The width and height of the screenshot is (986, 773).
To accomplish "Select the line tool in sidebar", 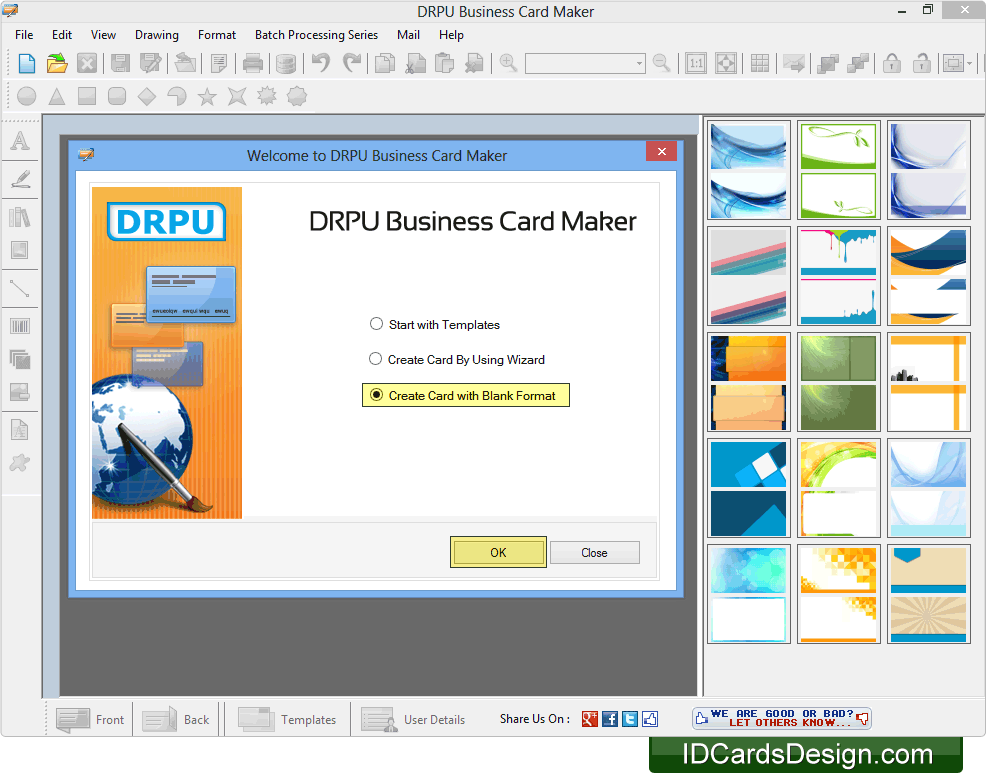I will [20, 289].
